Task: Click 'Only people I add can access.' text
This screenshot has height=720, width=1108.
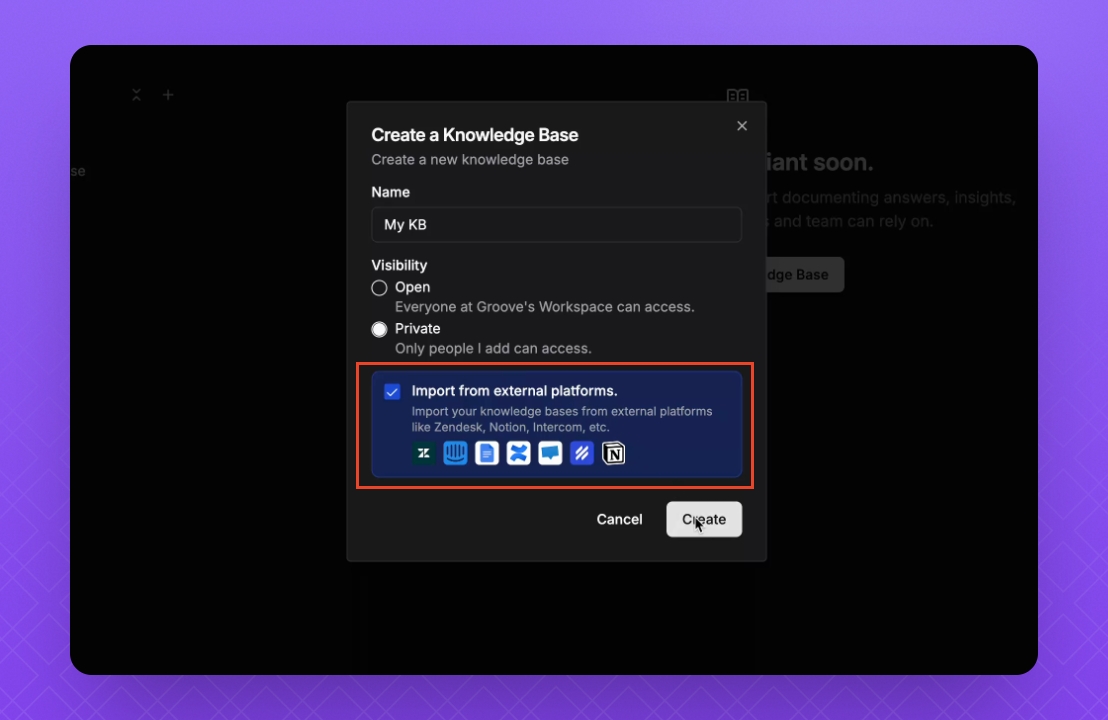Action: (493, 348)
